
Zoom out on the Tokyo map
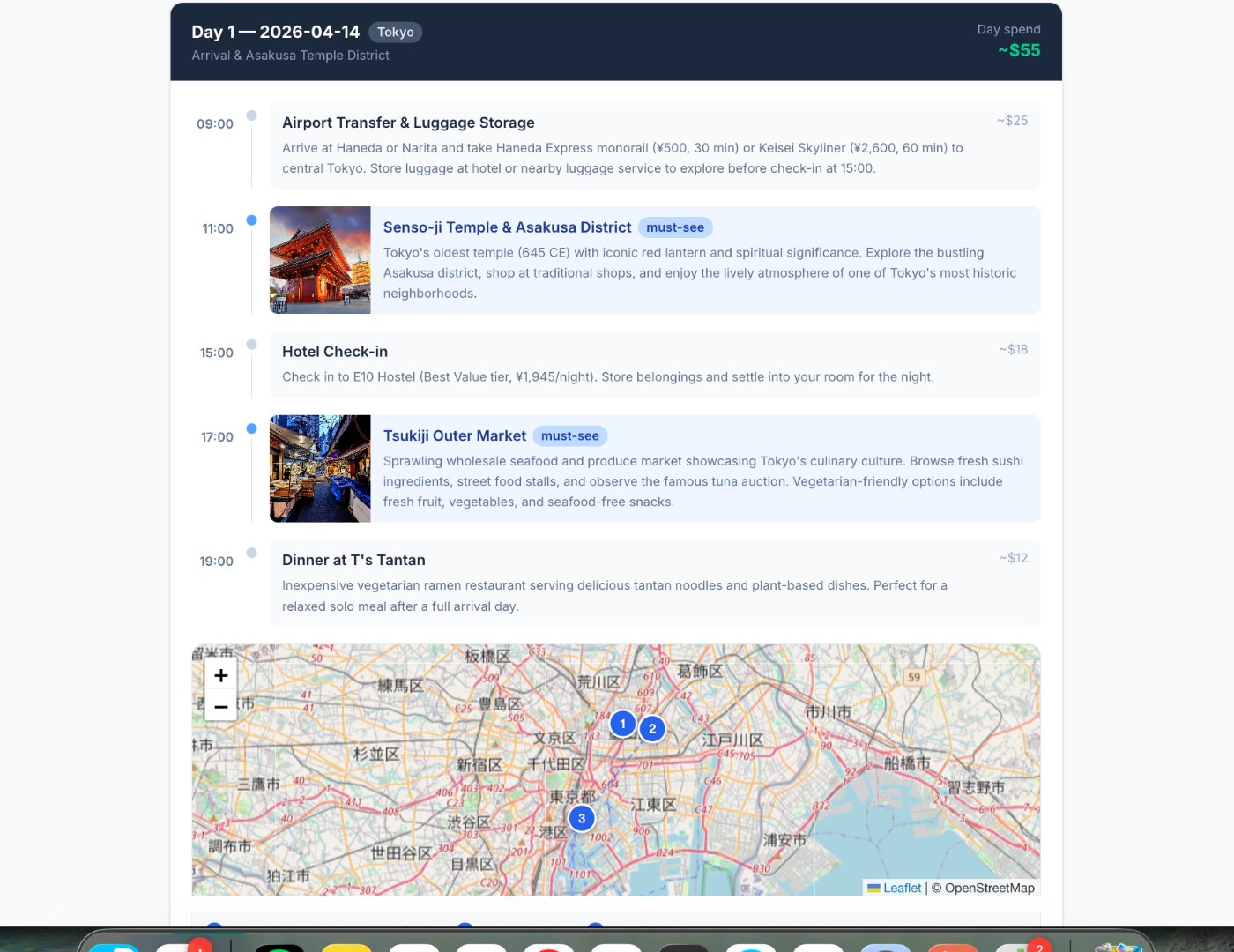pos(220,706)
